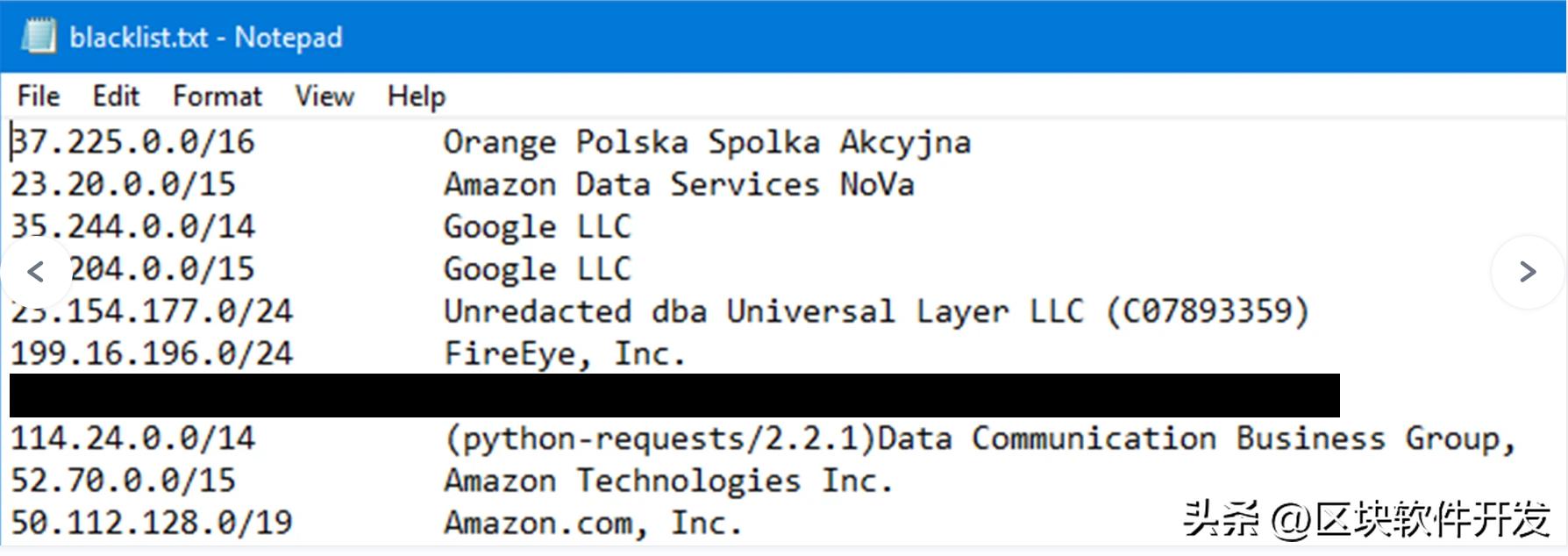Click the Unredacted dba Universal Layer LLC entry

coord(875,311)
